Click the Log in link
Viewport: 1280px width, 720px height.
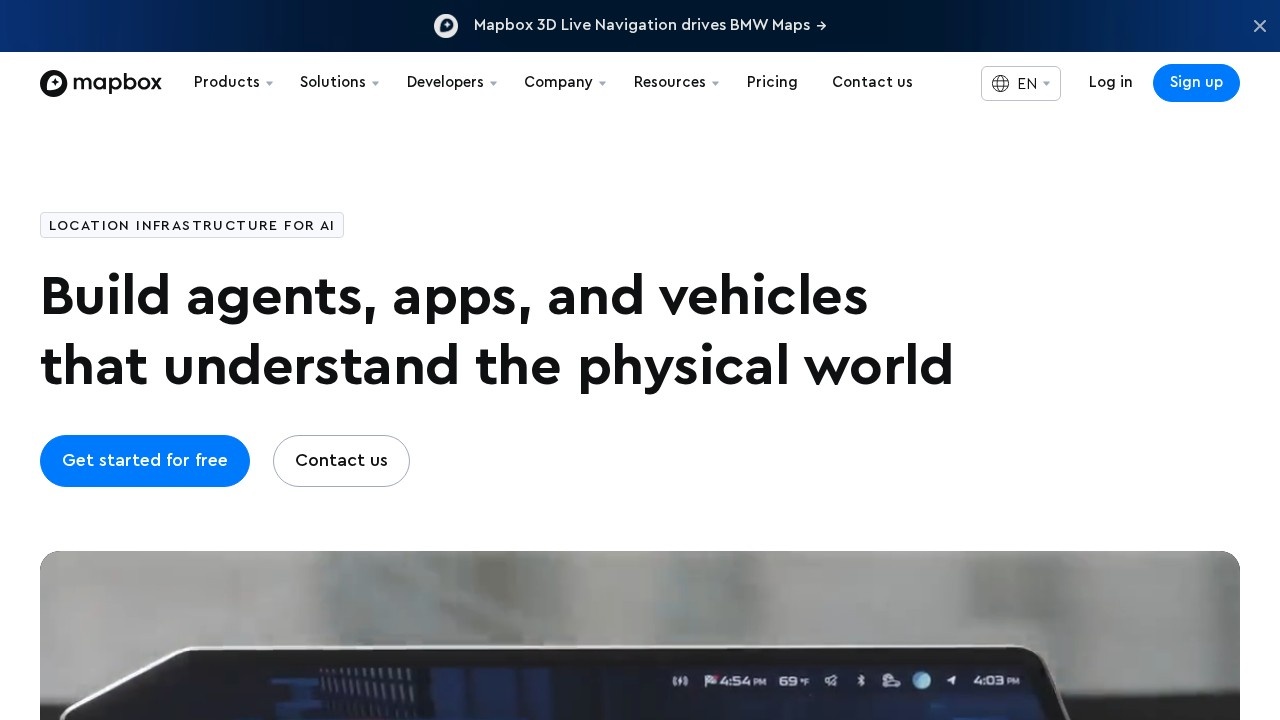1111,83
